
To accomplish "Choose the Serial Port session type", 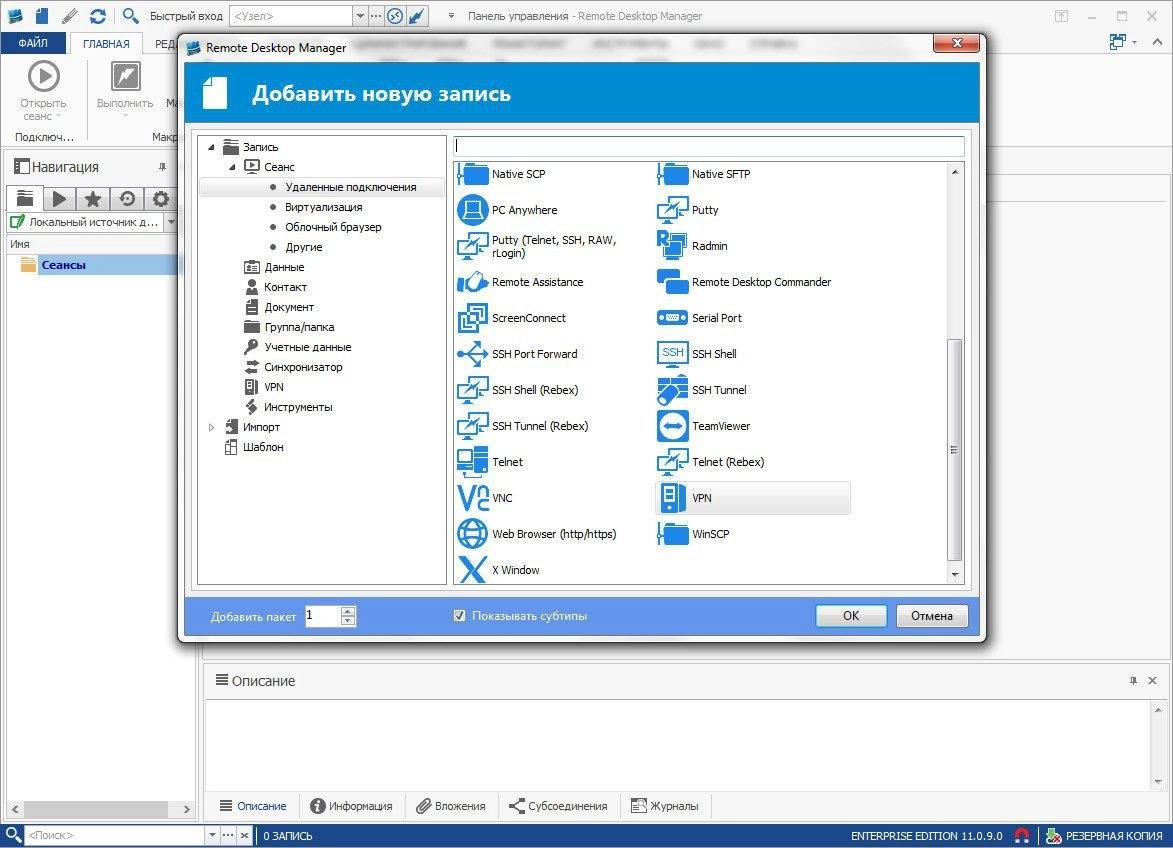I will coord(699,318).
